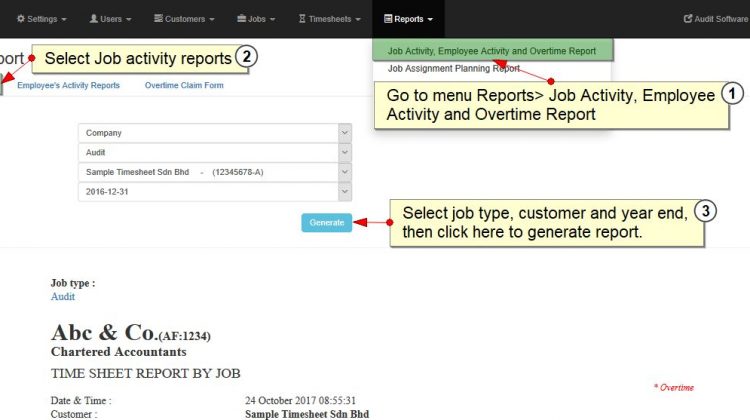Switch to Employee's Activity Reports tab

click(x=68, y=85)
